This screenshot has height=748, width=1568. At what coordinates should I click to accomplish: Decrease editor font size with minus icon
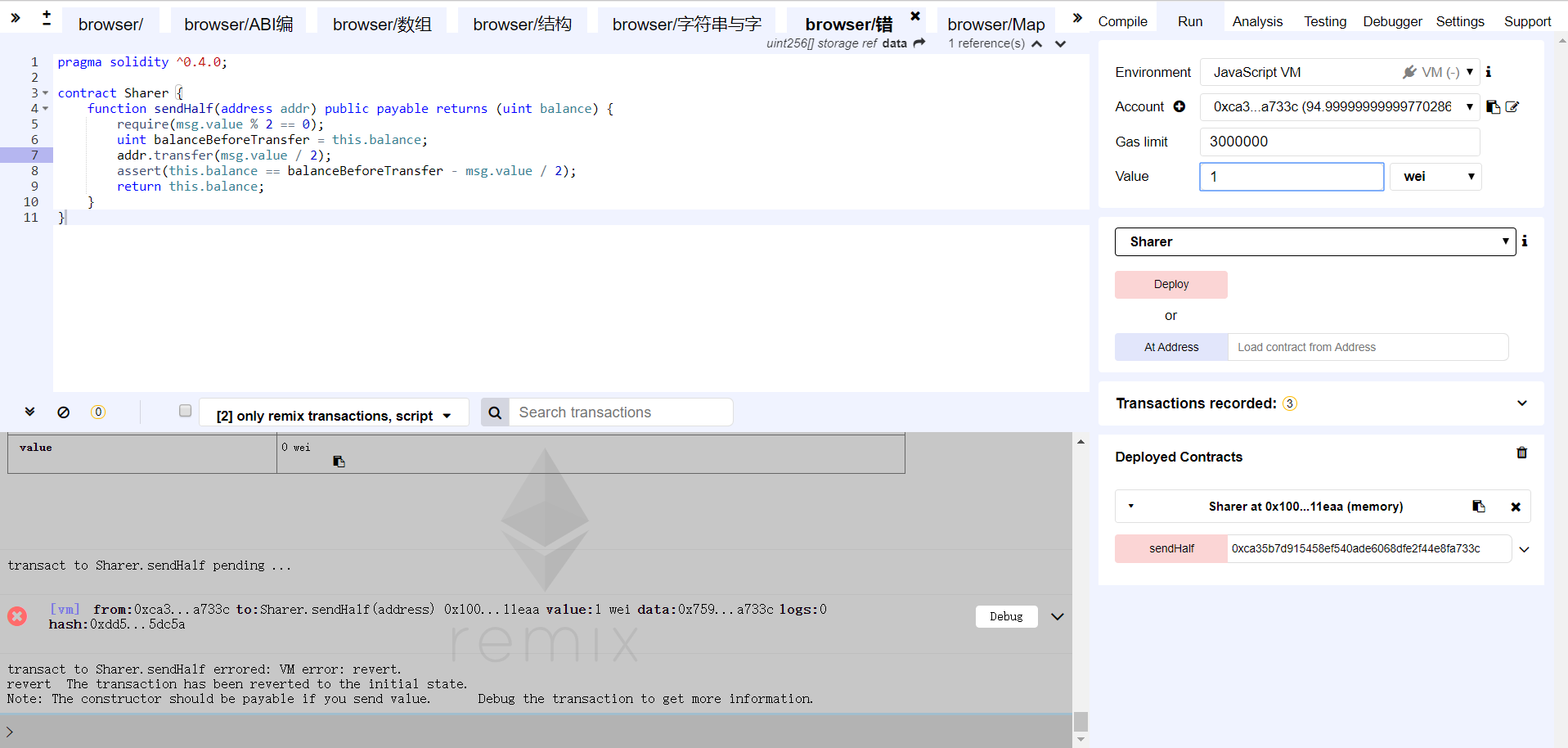pos(47,24)
